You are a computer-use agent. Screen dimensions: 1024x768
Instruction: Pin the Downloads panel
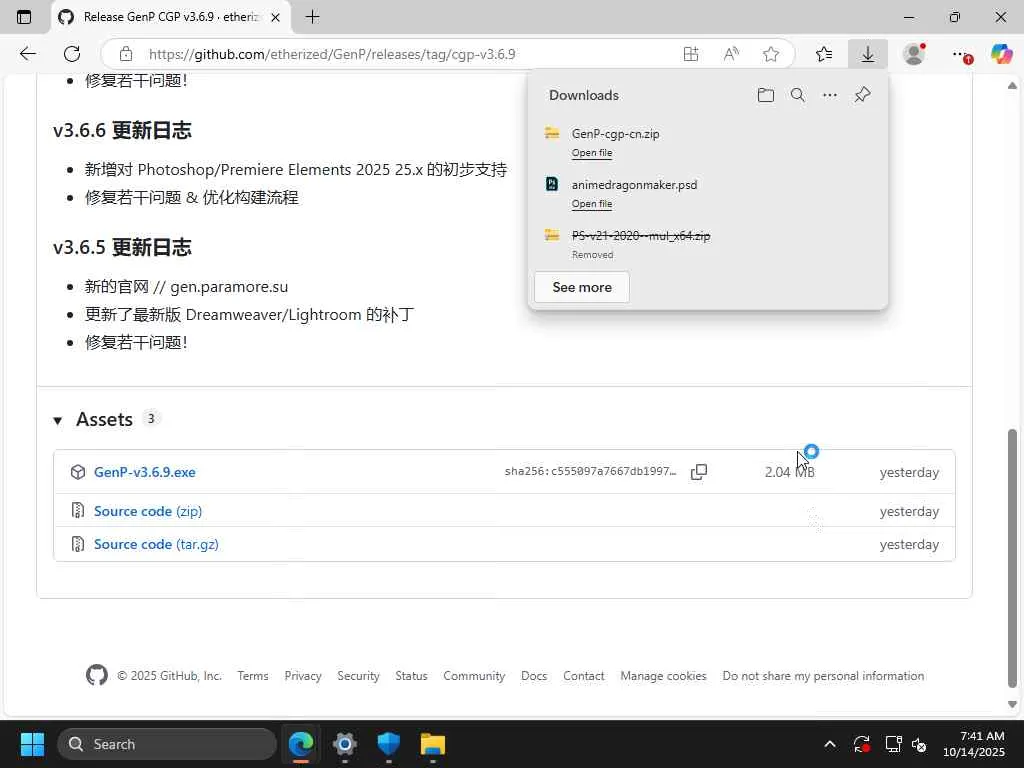[x=862, y=95]
